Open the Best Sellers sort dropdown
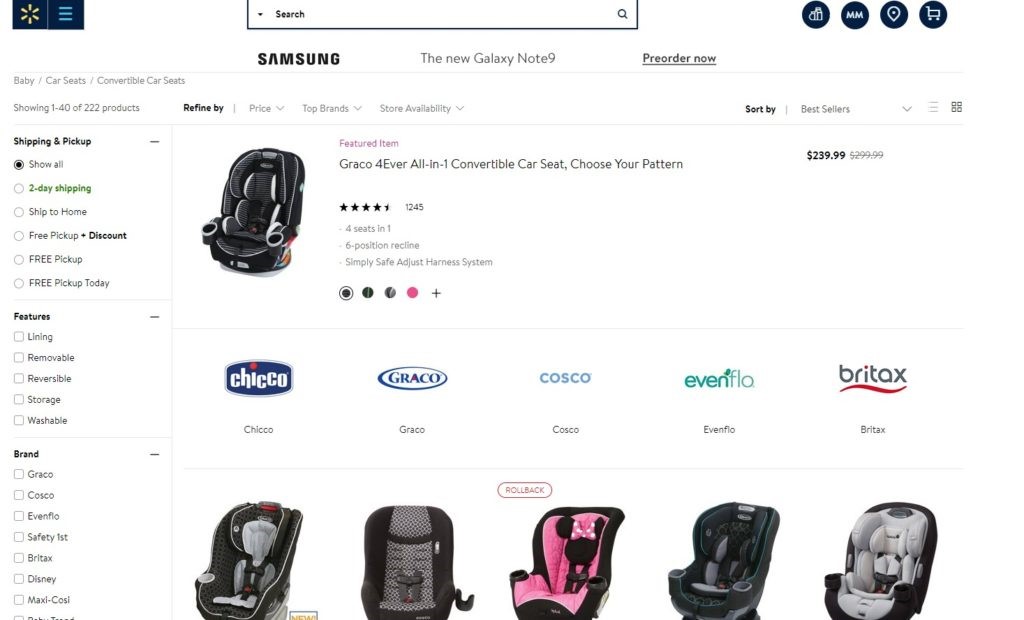The image size is (1024, 620). 856,109
